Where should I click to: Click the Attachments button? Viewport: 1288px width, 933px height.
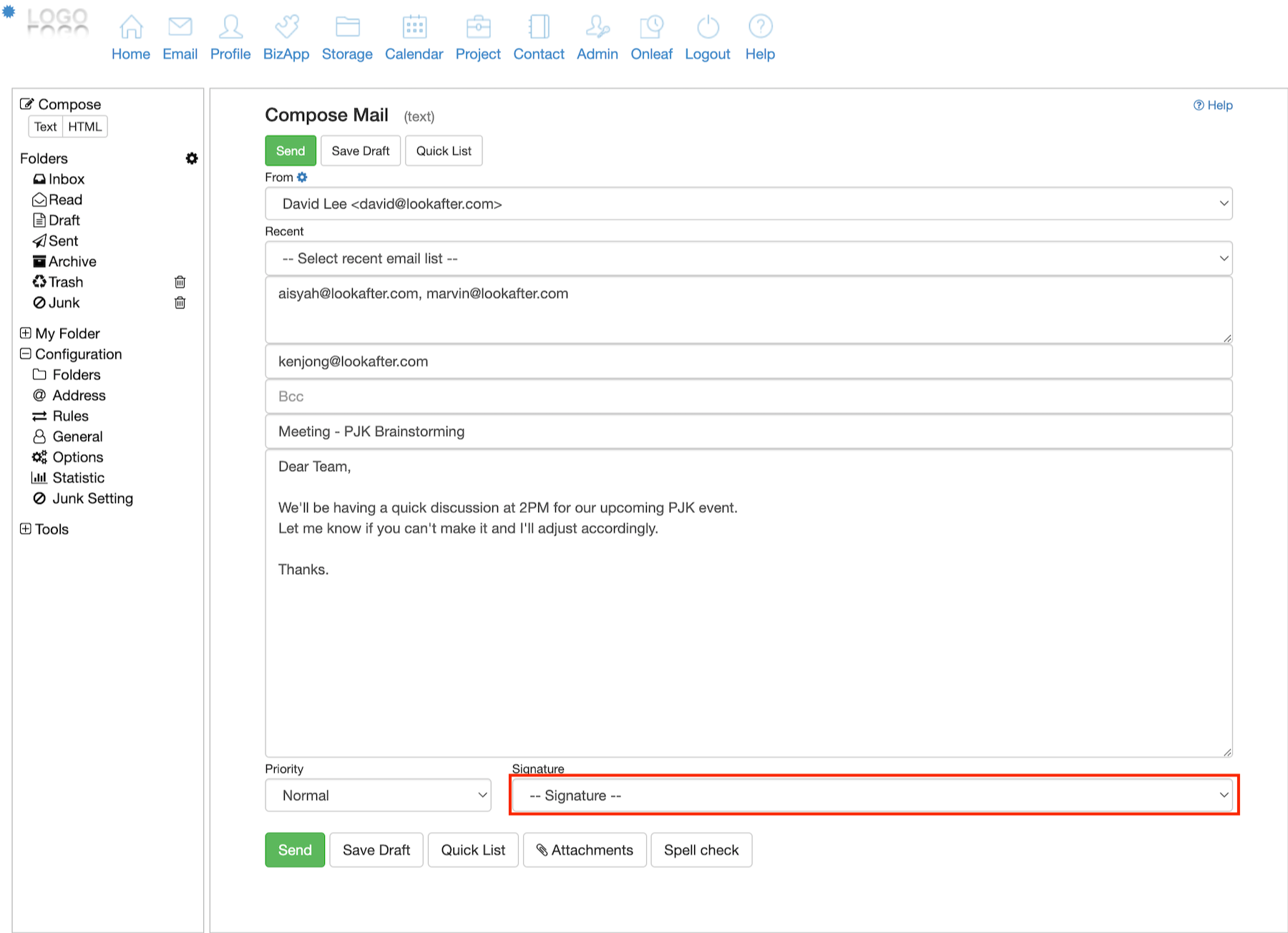(x=585, y=850)
